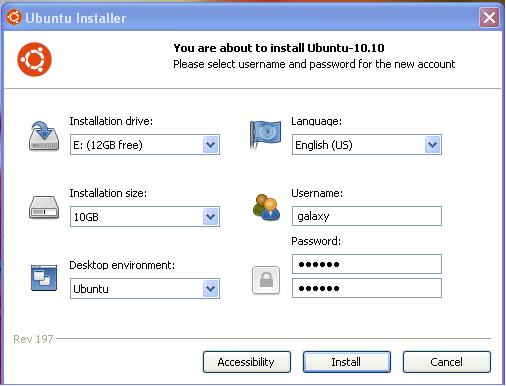506x386 pixels.
Task: Click the password confirmation field
Action: pos(367,288)
